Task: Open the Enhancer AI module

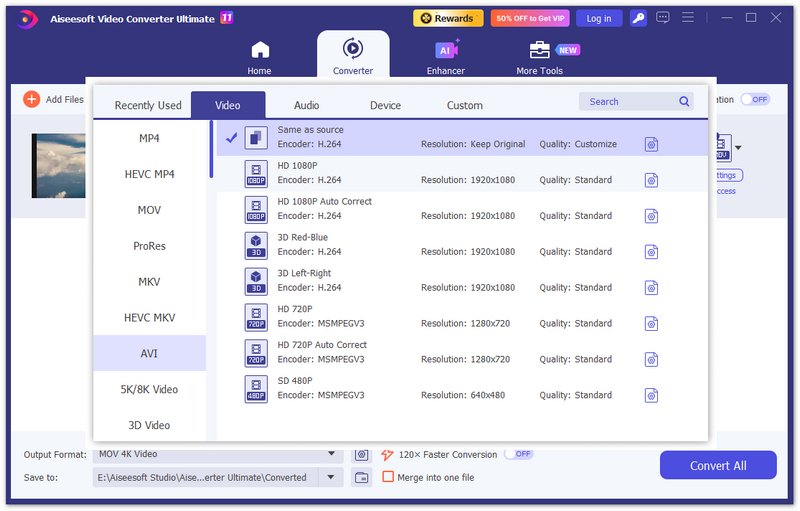Action: point(445,57)
